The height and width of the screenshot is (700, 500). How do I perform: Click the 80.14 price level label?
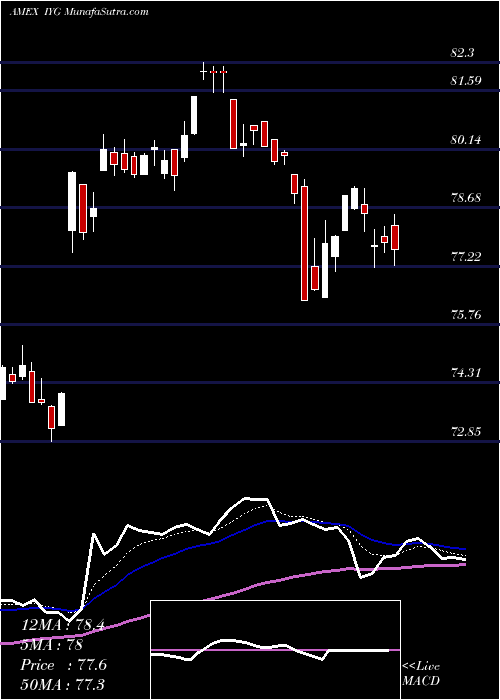466,140
